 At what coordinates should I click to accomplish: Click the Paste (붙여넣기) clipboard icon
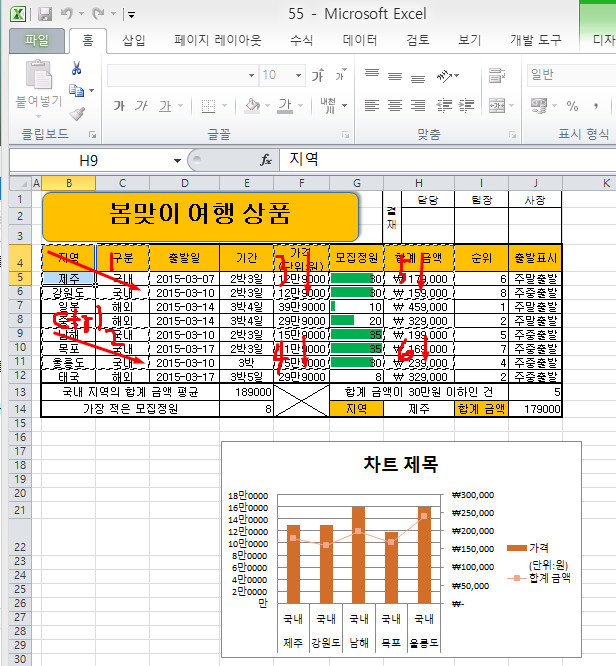pos(39,75)
